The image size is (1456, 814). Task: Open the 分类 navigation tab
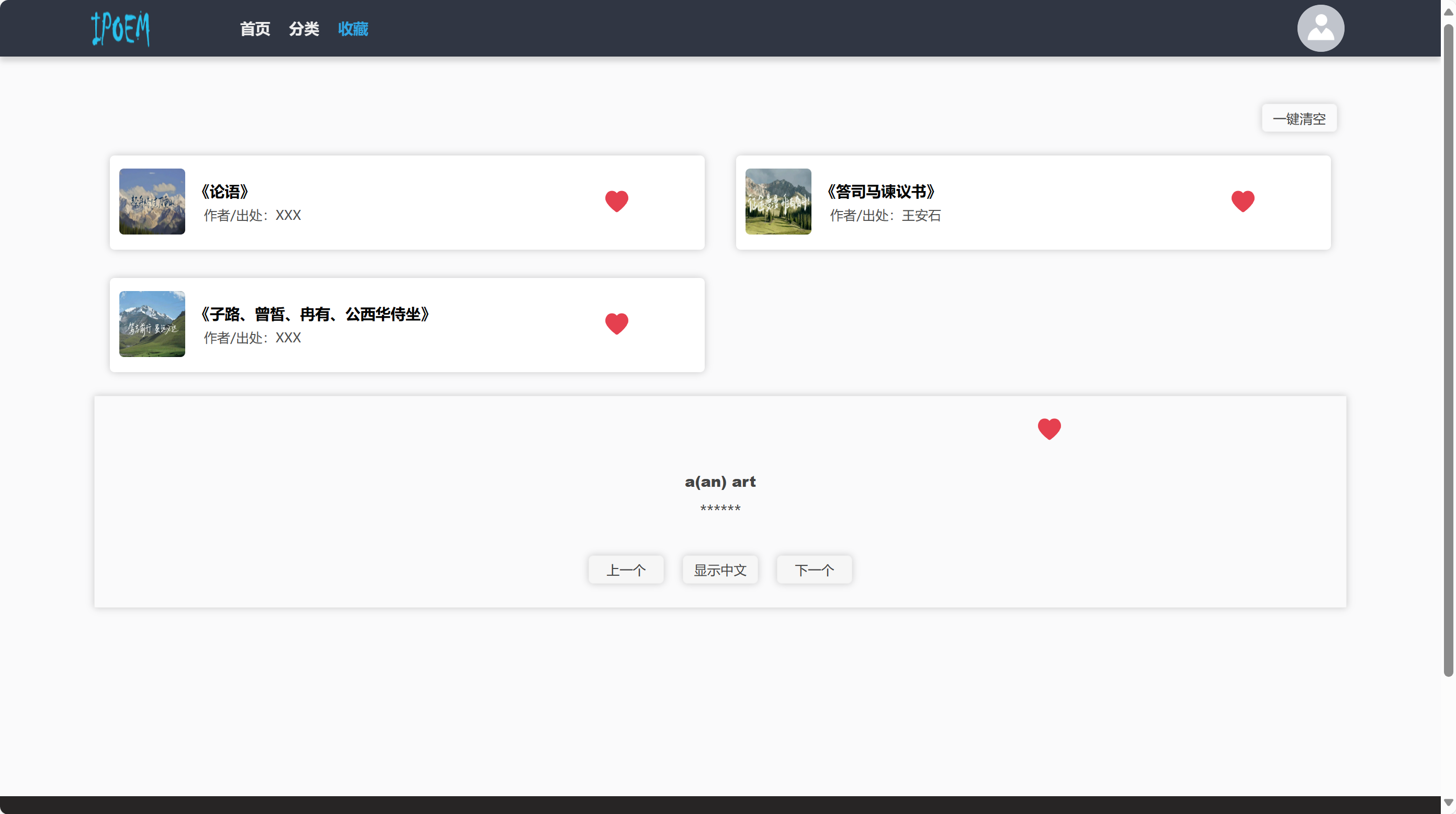[x=303, y=29]
